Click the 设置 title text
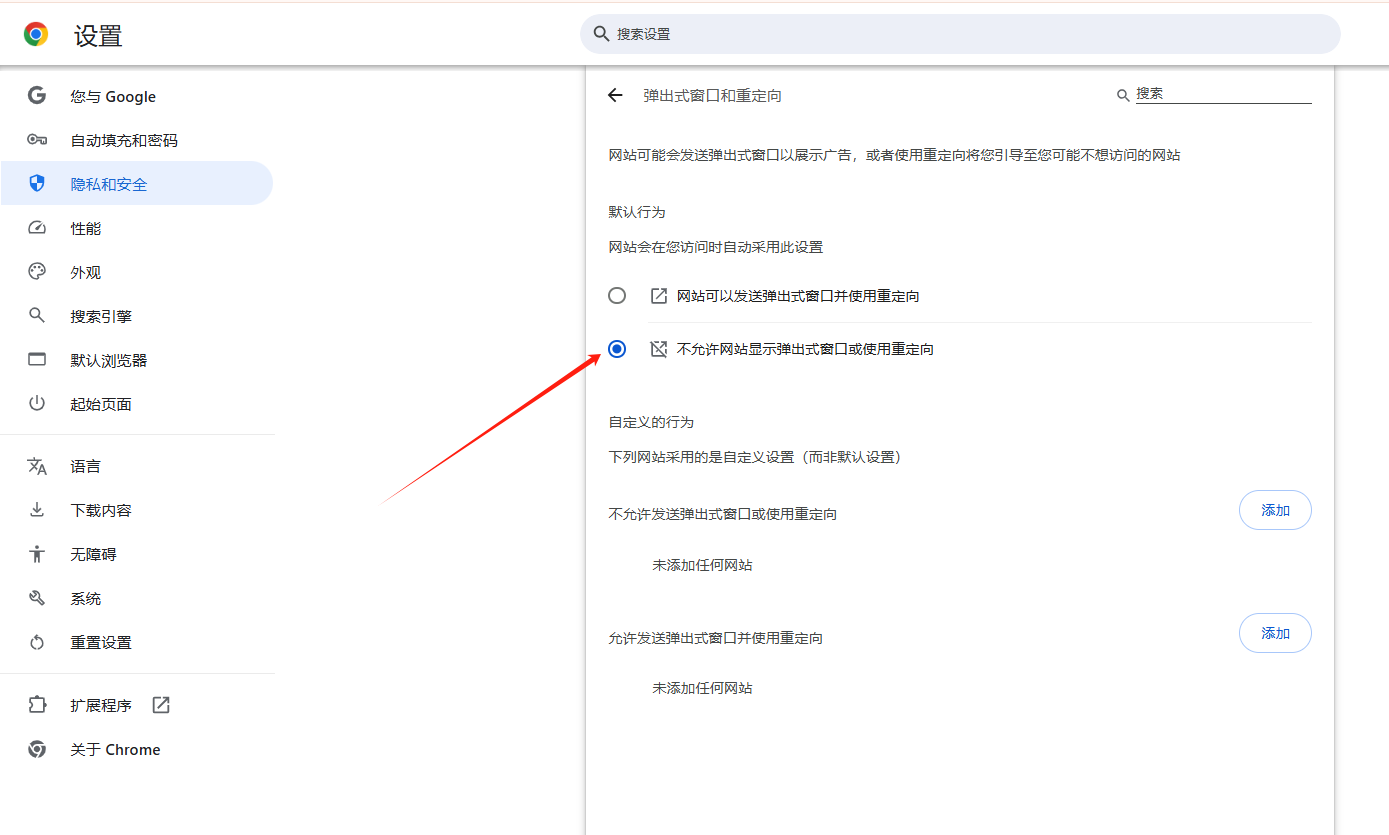The width and height of the screenshot is (1389, 835). click(x=98, y=36)
